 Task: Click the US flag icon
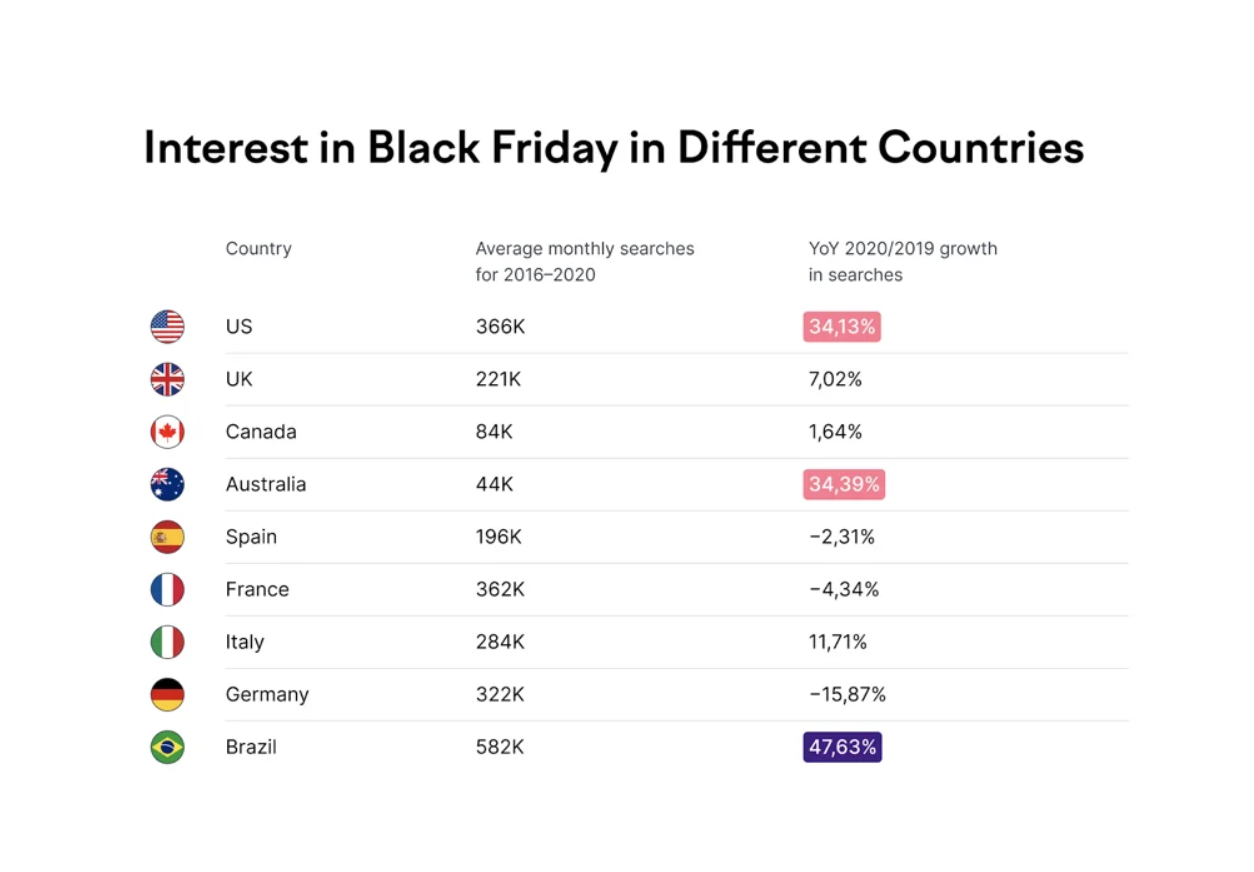point(167,327)
